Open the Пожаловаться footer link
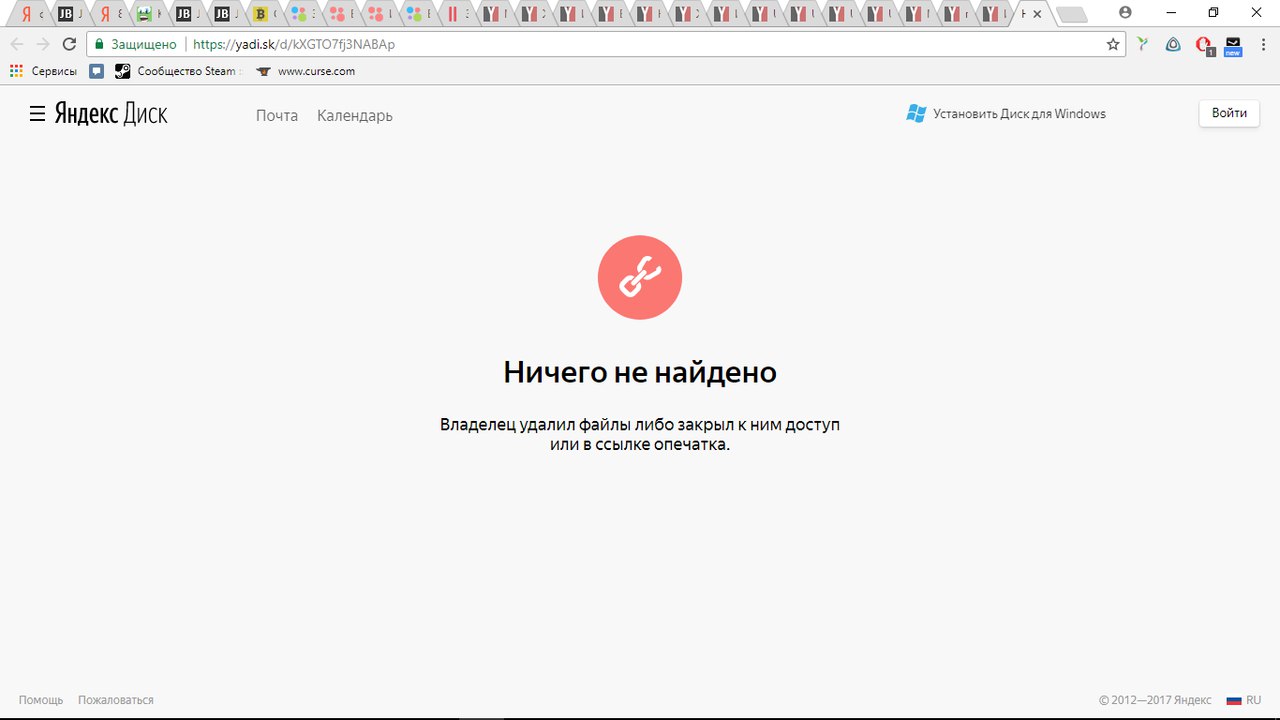Screen dimensions: 1280x720 [x=116, y=700]
